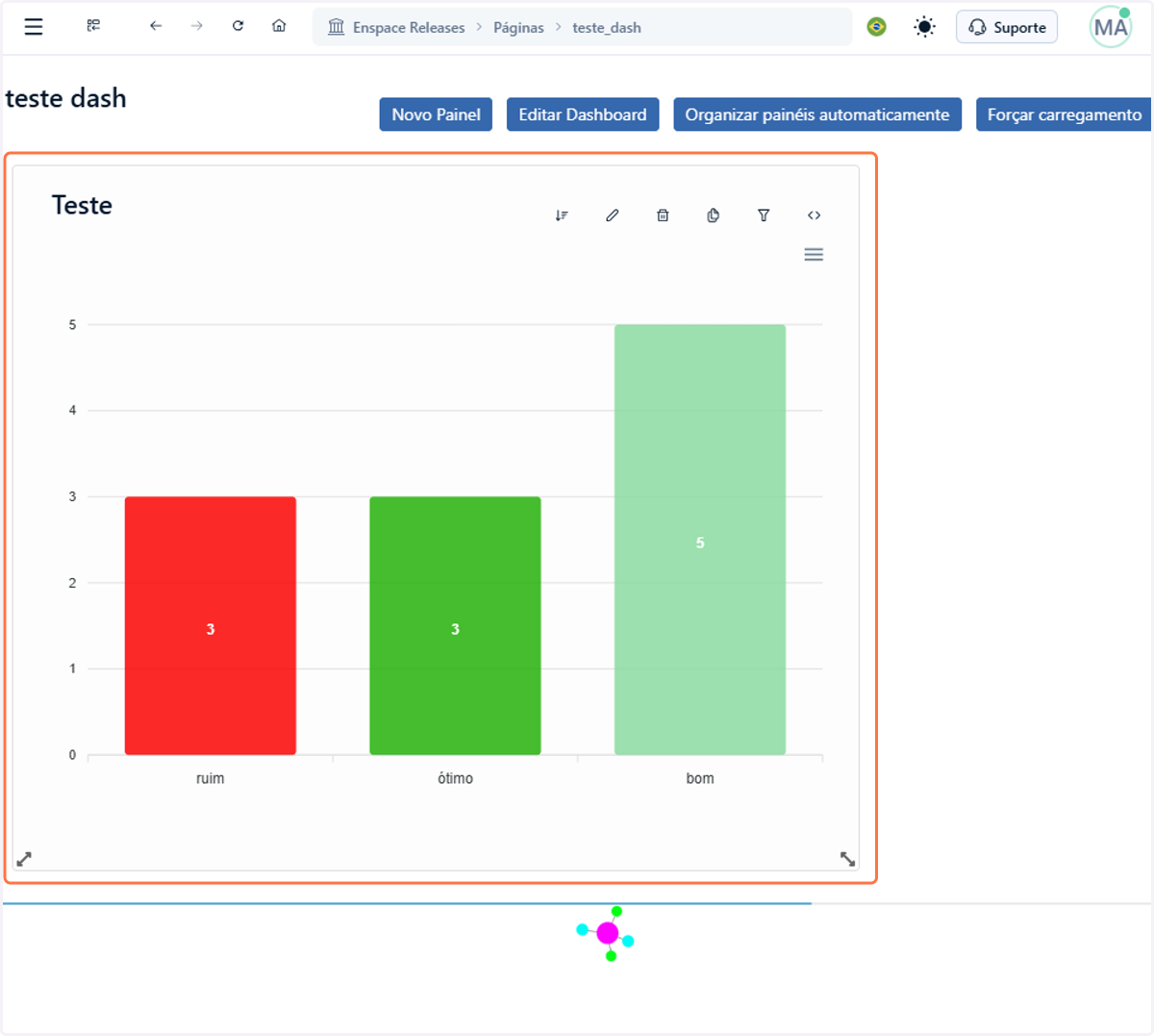This screenshot has height=1036, width=1154.
Task: Delete the Teste panel with trash icon
Action: pos(663,215)
